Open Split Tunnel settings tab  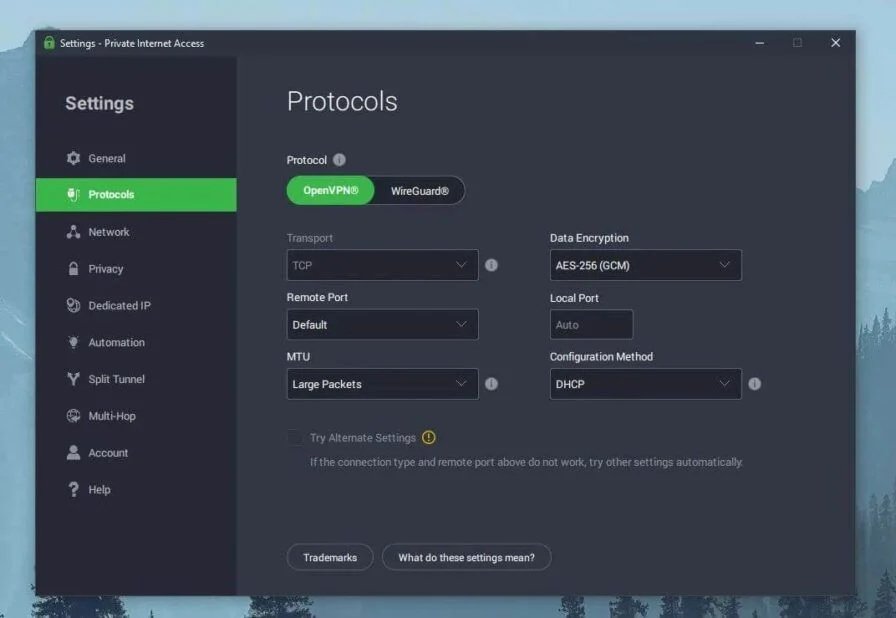point(136,379)
